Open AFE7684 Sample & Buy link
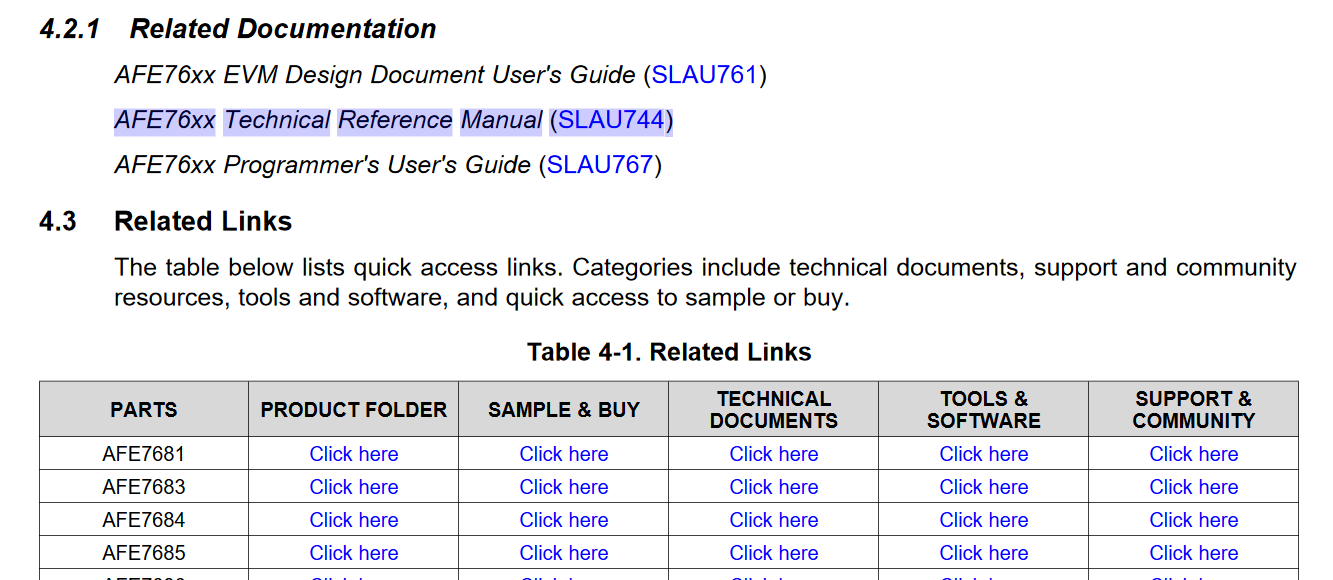 click(x=564, y=520)
